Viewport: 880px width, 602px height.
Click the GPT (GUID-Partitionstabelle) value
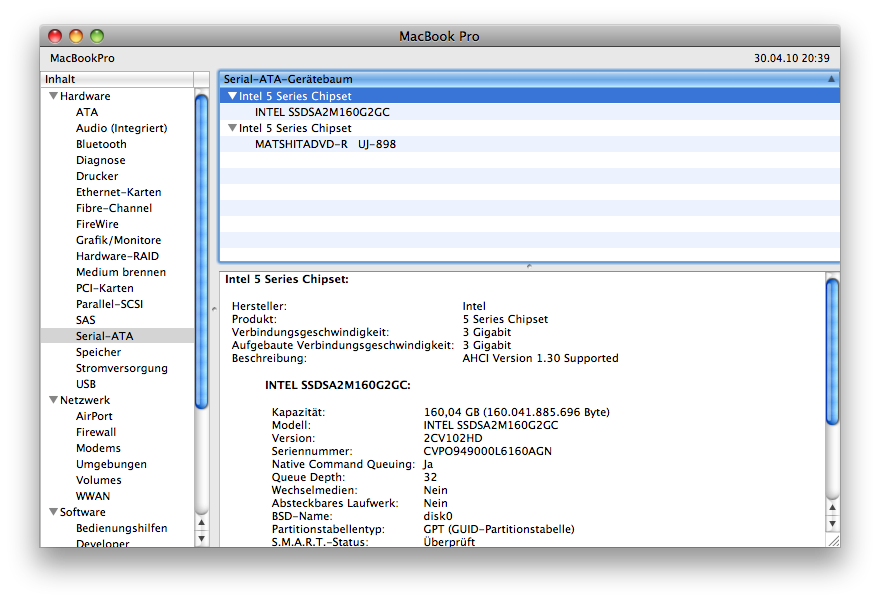[x=499, y=529]
